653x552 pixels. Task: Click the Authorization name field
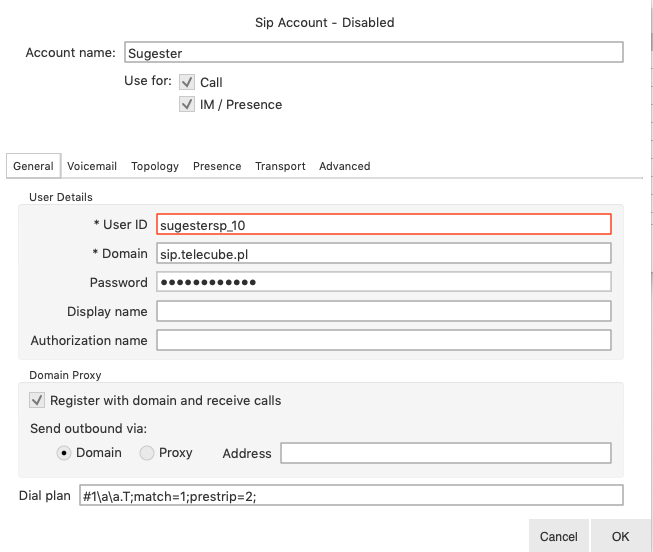point(383,341)
